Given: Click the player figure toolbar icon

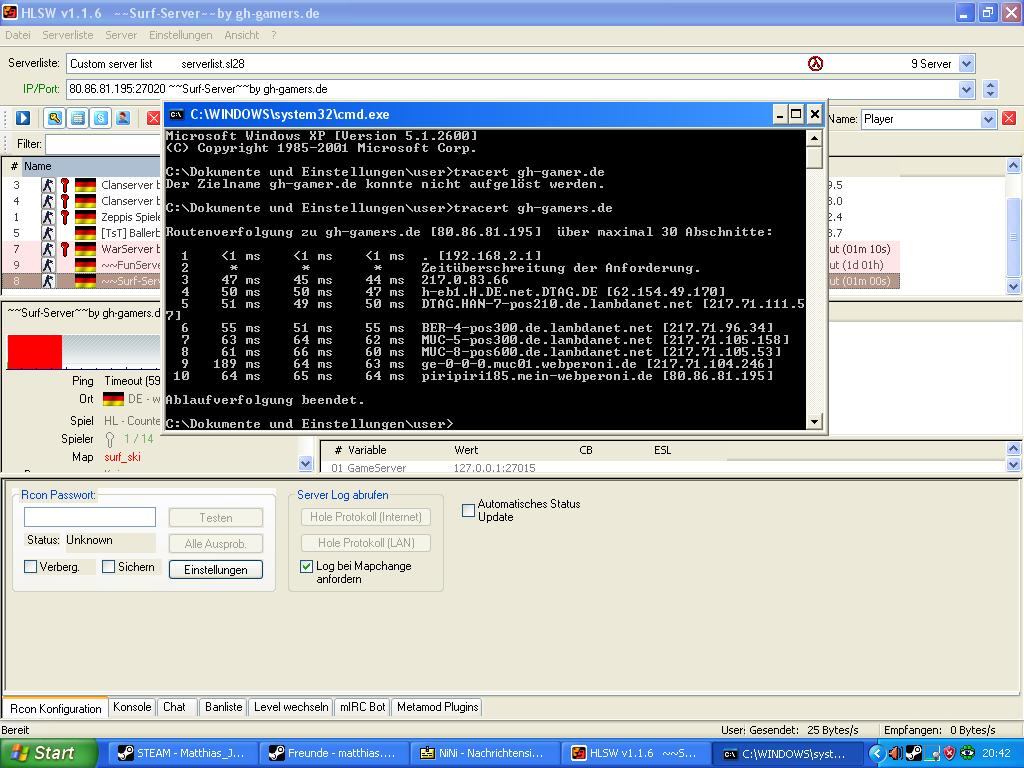Looking at the screenshot, I should click(123, 118).
